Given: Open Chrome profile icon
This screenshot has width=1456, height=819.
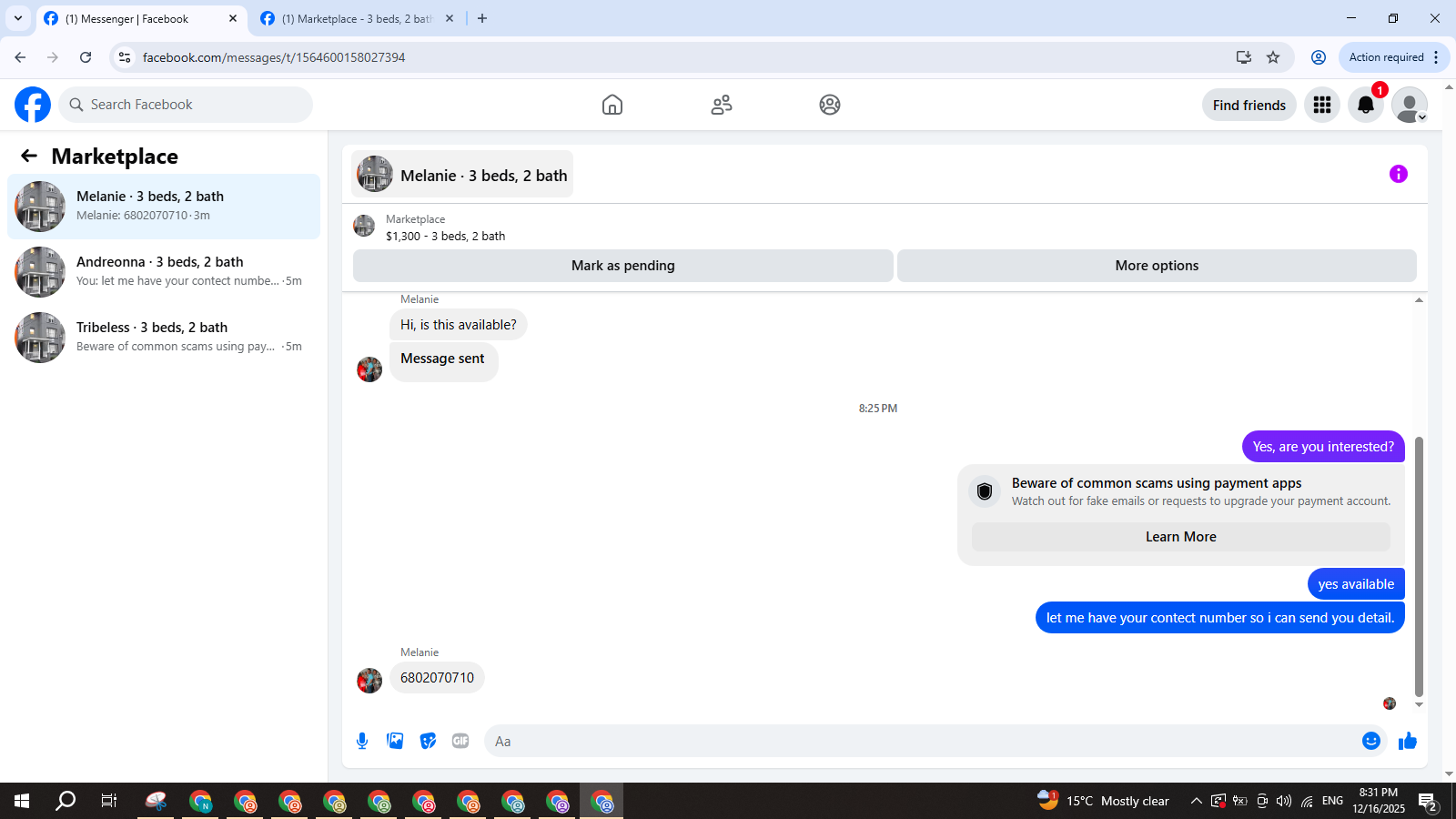Looking at the screenshot, I should click(1318, 57).
